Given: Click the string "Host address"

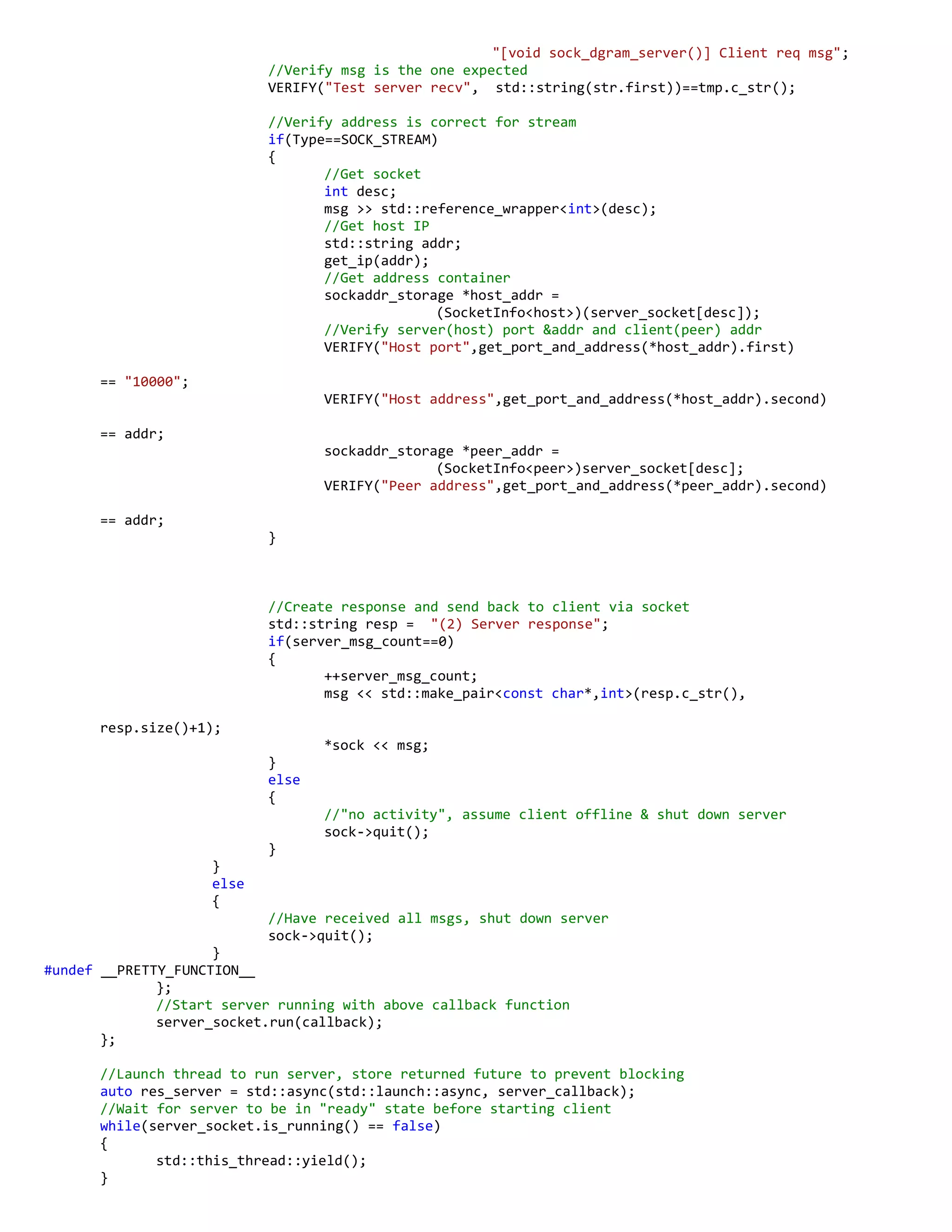Looking at the screenshot, I should (x=437, y=399).
